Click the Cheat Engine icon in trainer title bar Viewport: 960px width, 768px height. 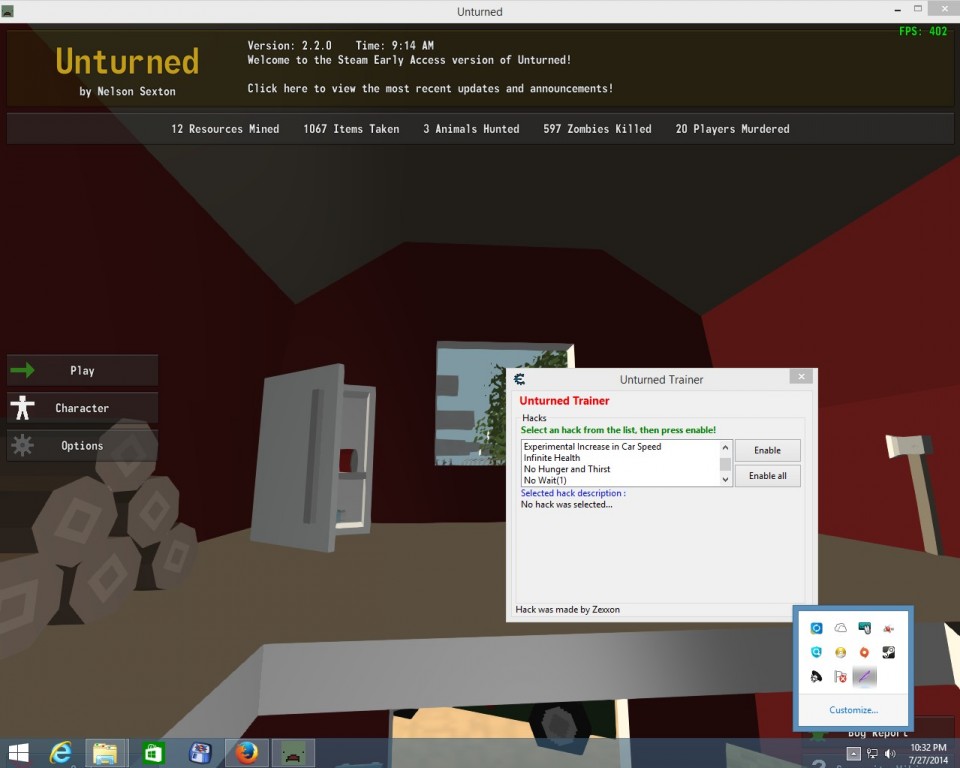point(519,379)
